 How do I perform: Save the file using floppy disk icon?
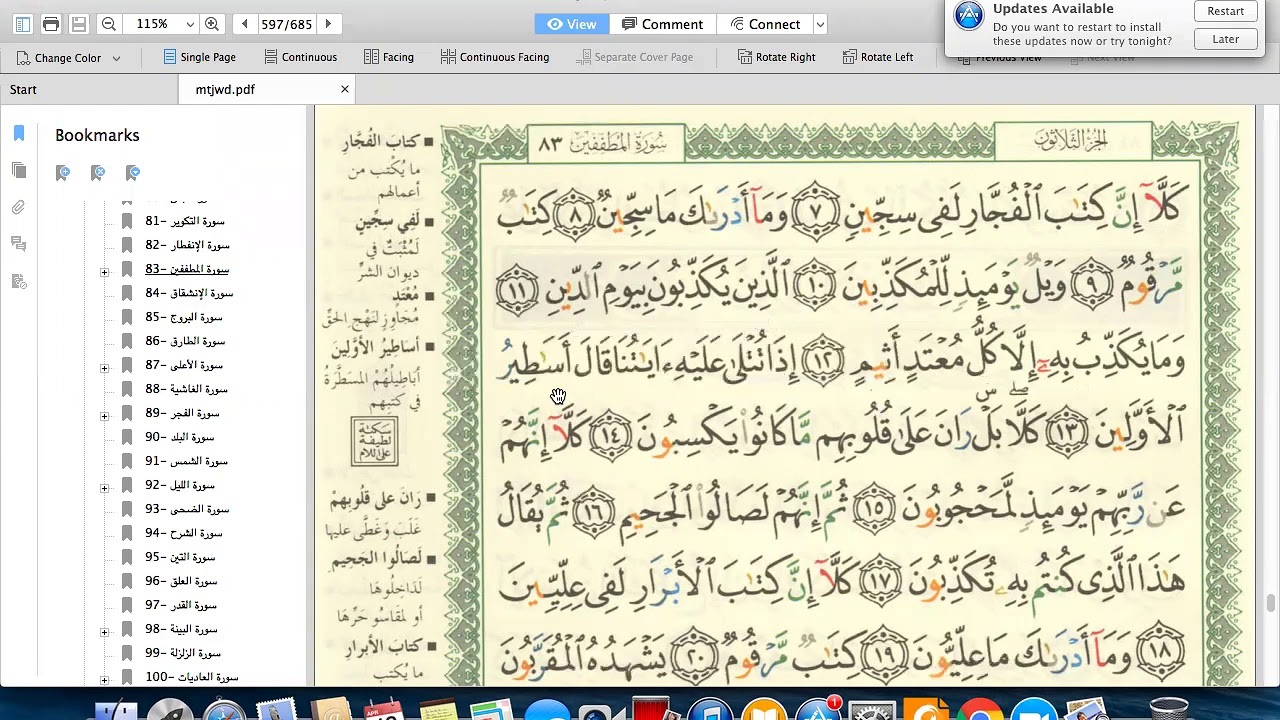[x=79, y=24]
